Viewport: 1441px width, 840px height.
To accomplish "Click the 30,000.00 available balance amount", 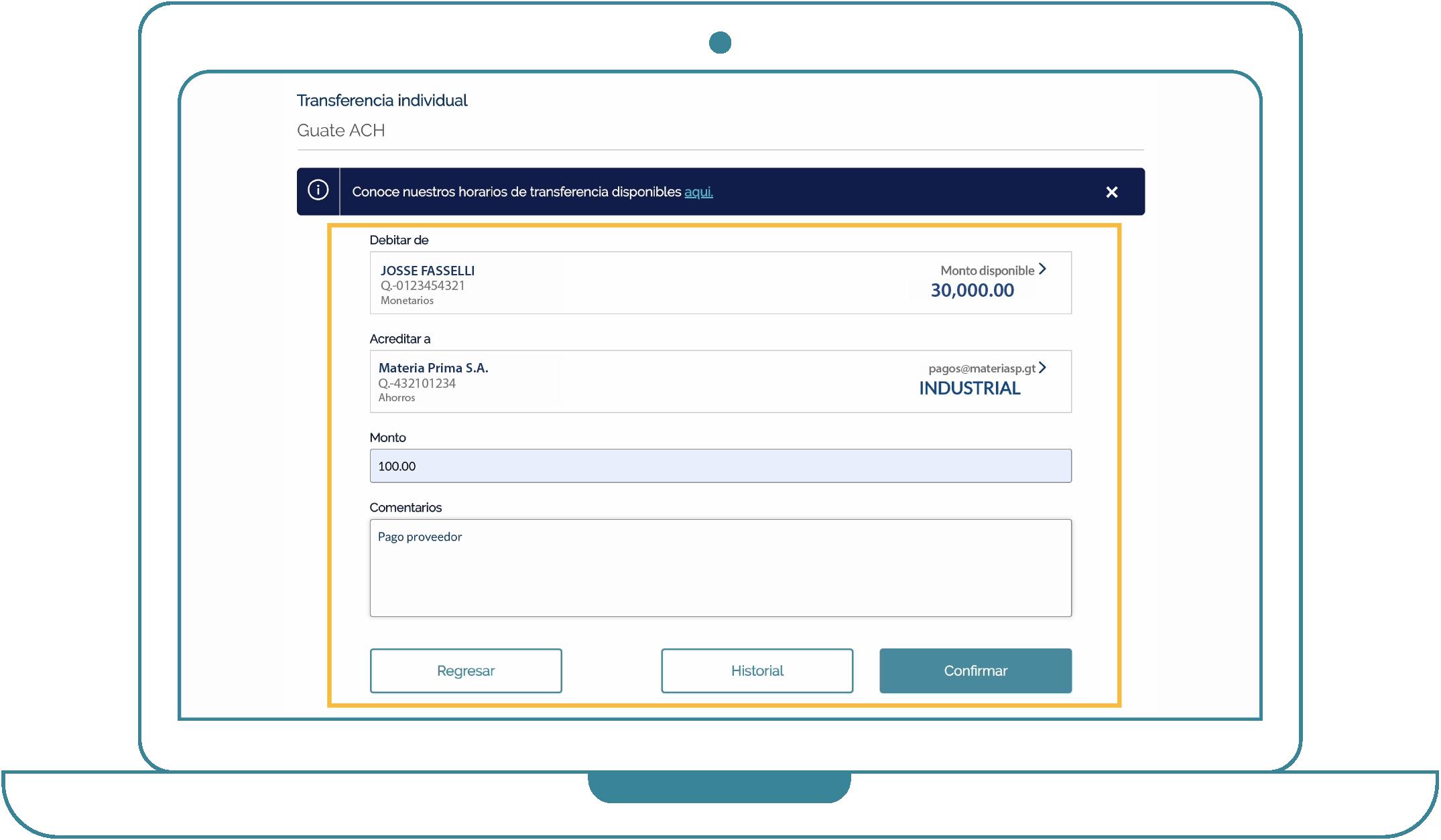I will 972,290.
